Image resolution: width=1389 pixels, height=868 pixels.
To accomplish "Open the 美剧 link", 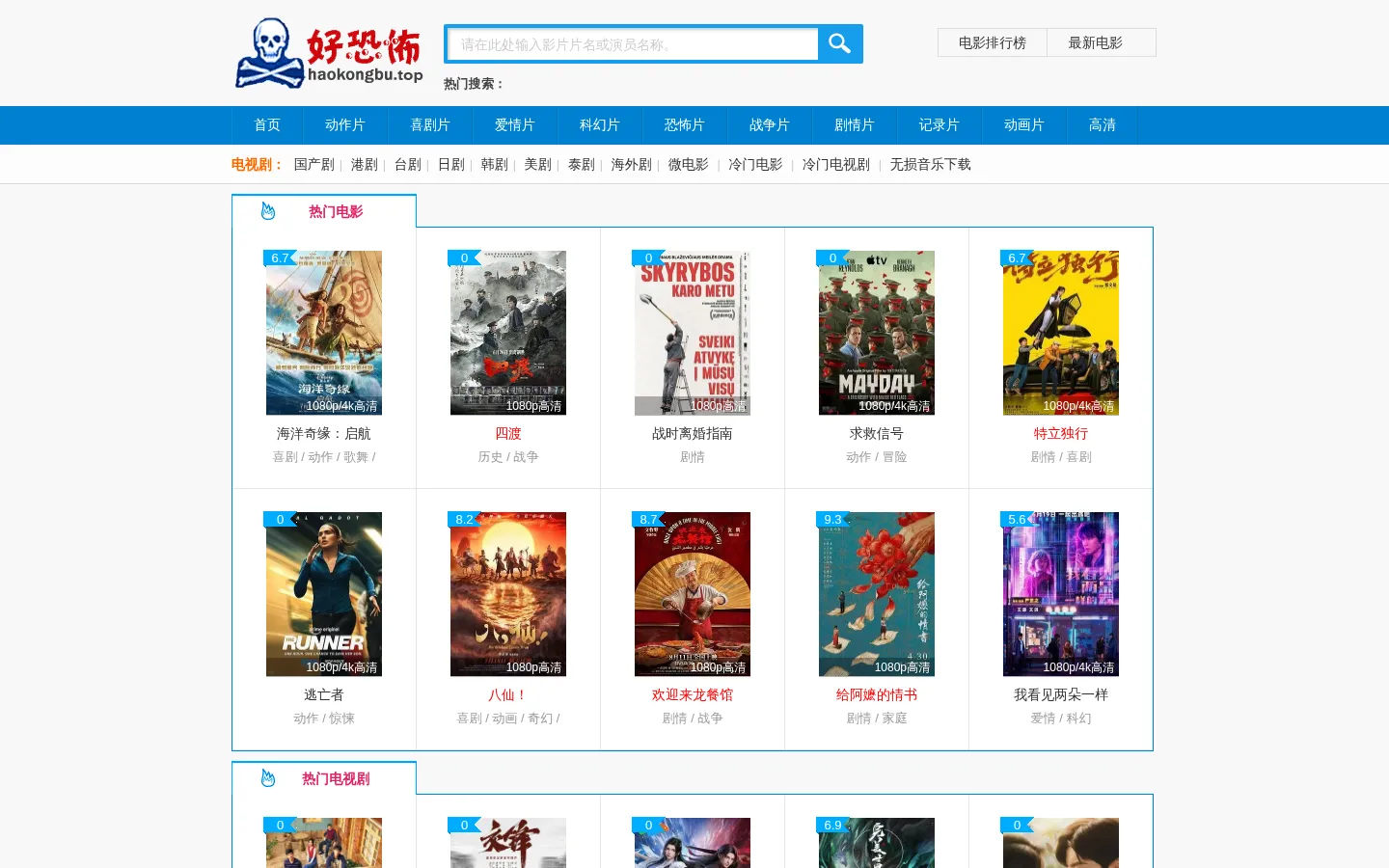I will tap(538, 165).
